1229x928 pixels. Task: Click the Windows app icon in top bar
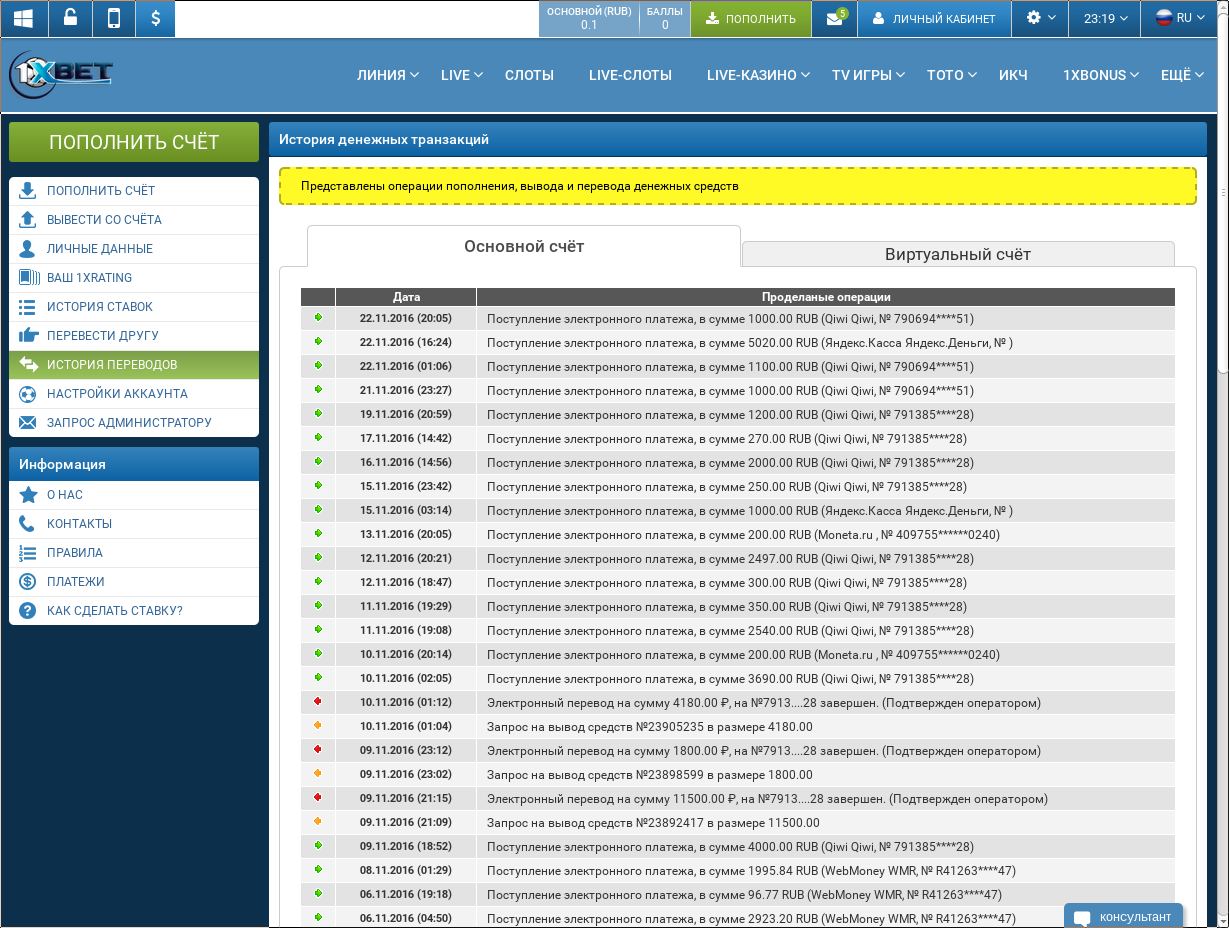(x=24, y=18)
